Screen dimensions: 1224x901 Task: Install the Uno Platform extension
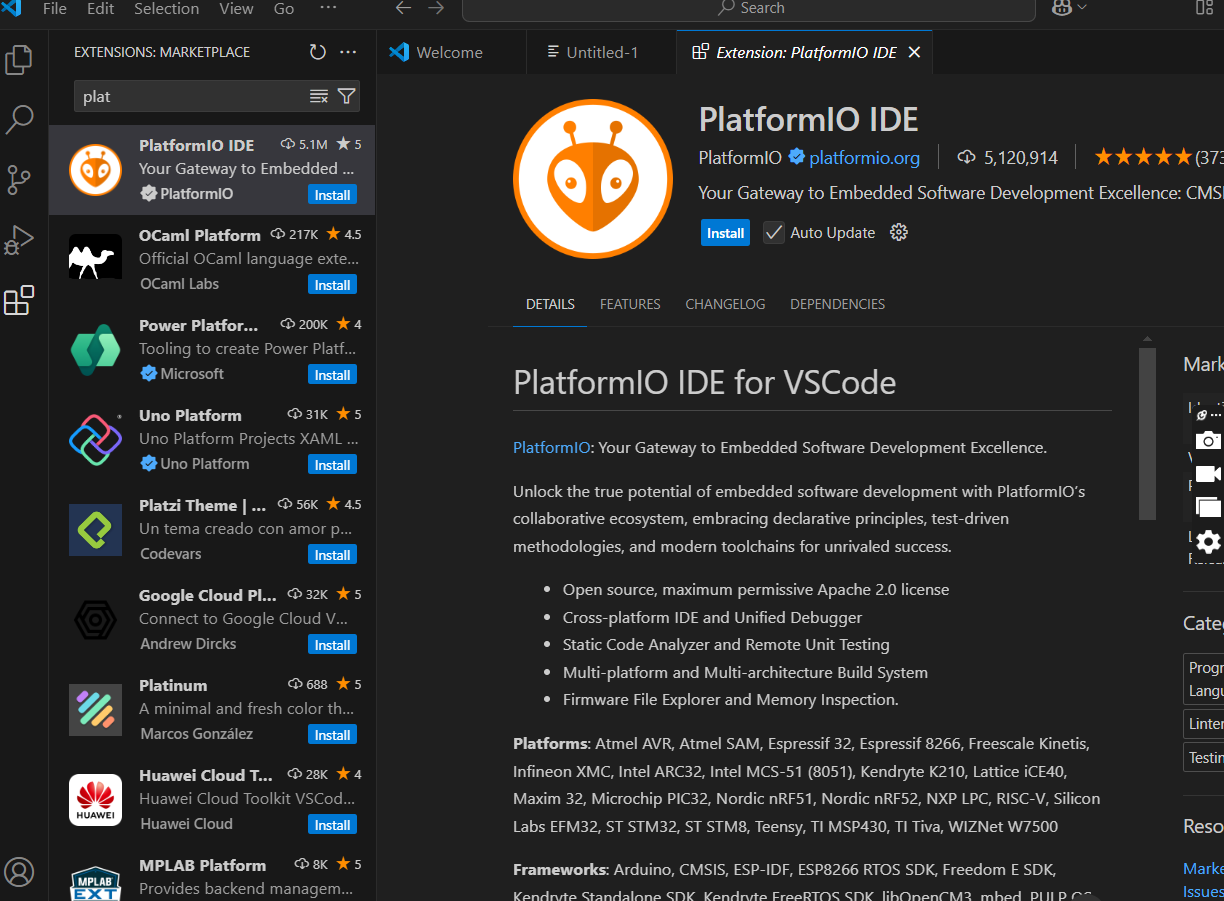(x=332, y=465)
